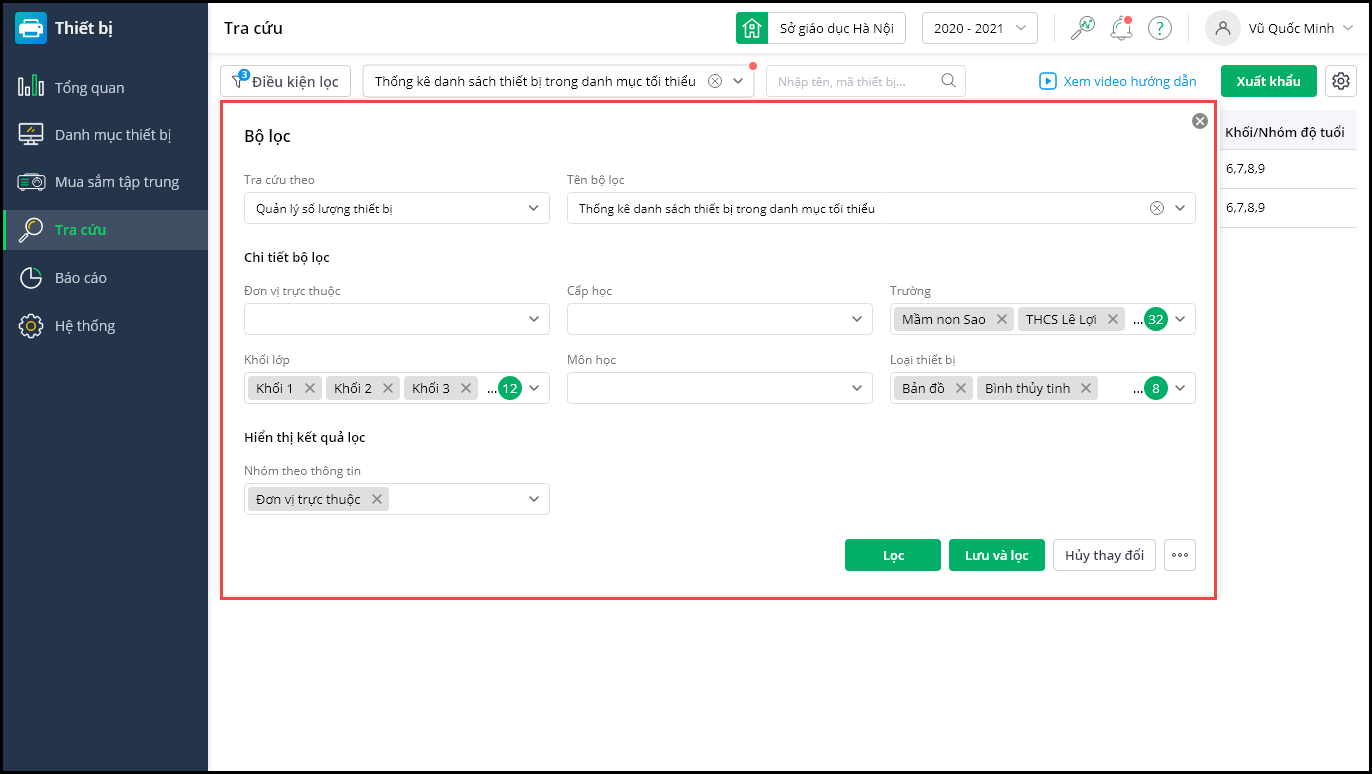Screen dimensions: 1372x774
Task: Open the Vũ Quốc Minh account menu
Action: pos(1302,28)
